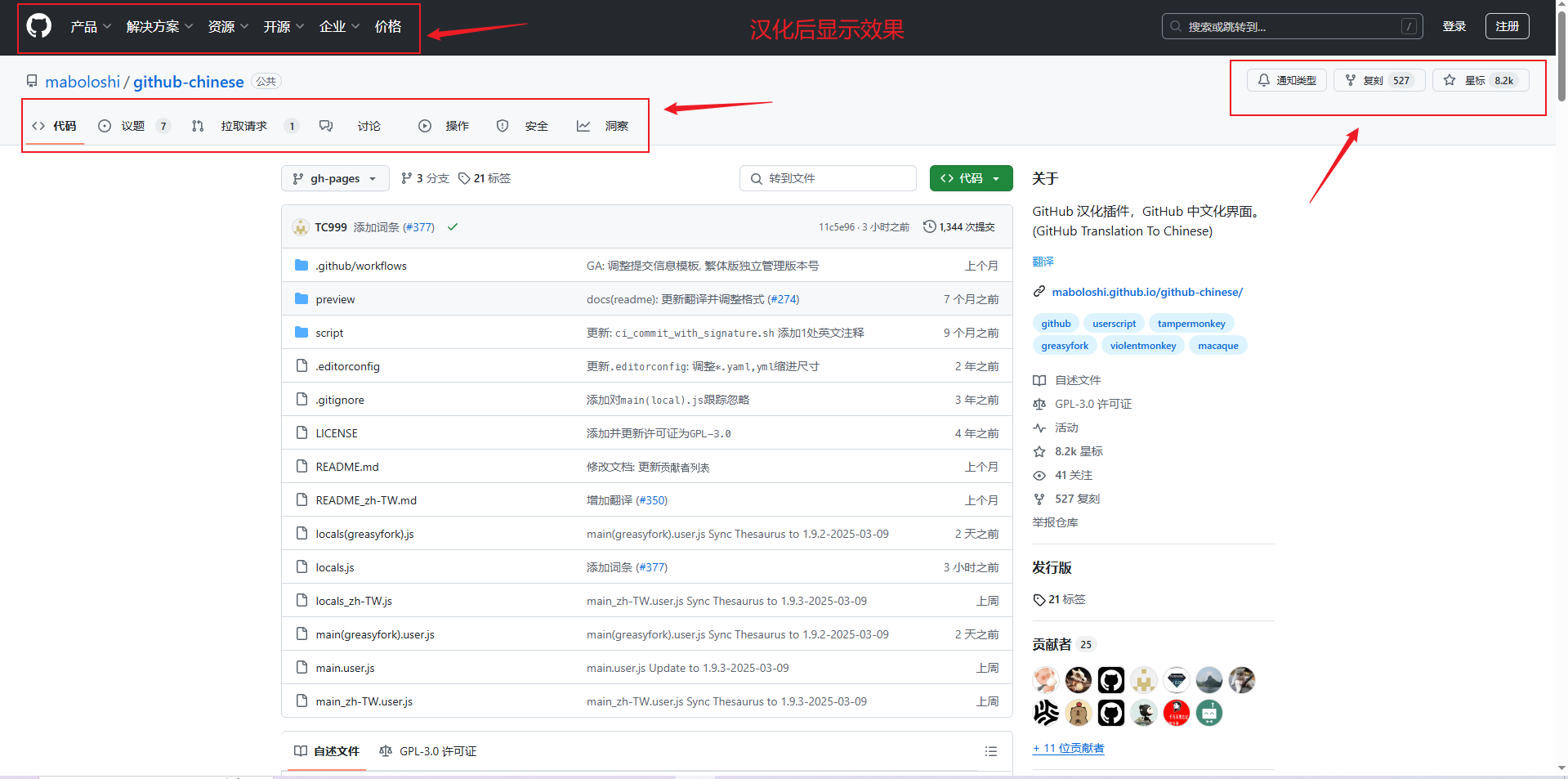
Task: Open the locals.js file
Action: coord(335,567)
